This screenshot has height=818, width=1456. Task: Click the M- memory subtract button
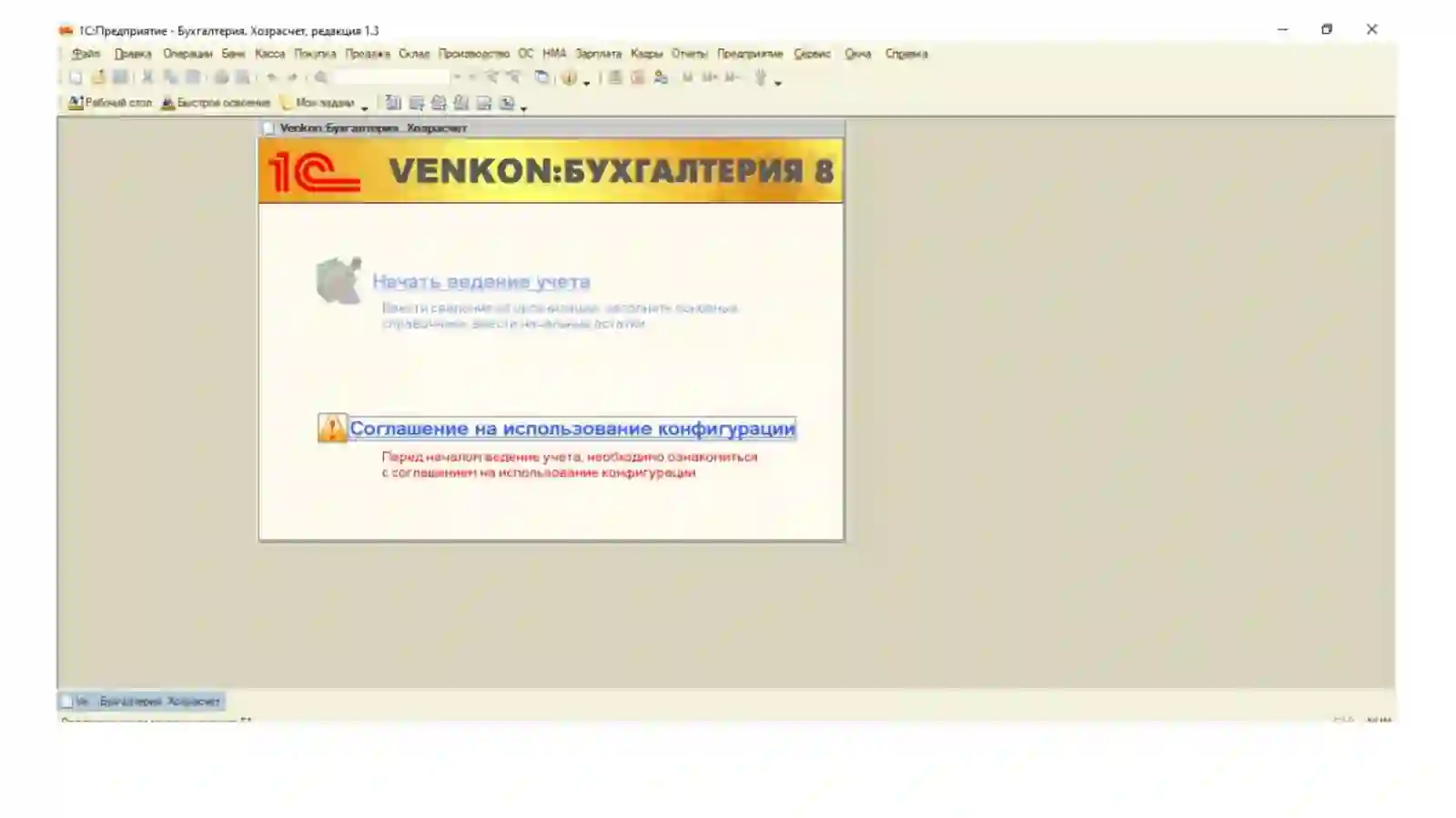[733, 77]
